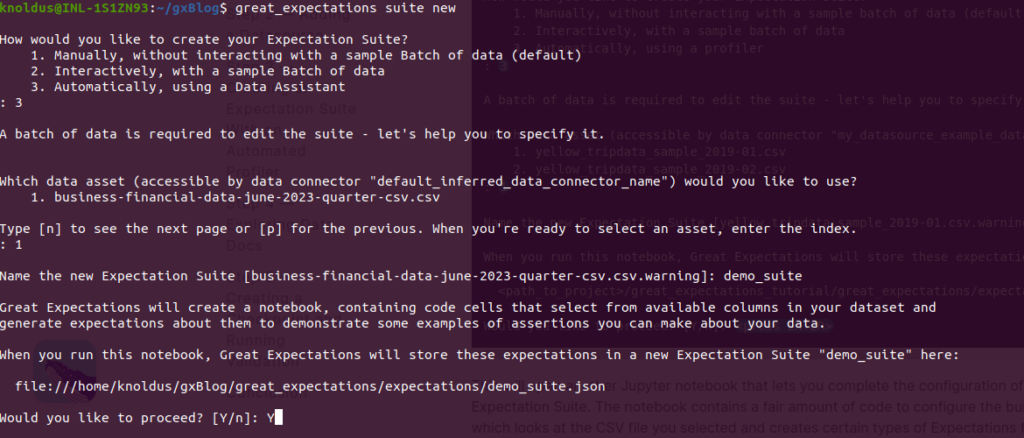Click option 2 "Interactively, with a sample Batch"
This screenshot has width=1024, height=438.
pyautogui.click(x=220, y=71)
